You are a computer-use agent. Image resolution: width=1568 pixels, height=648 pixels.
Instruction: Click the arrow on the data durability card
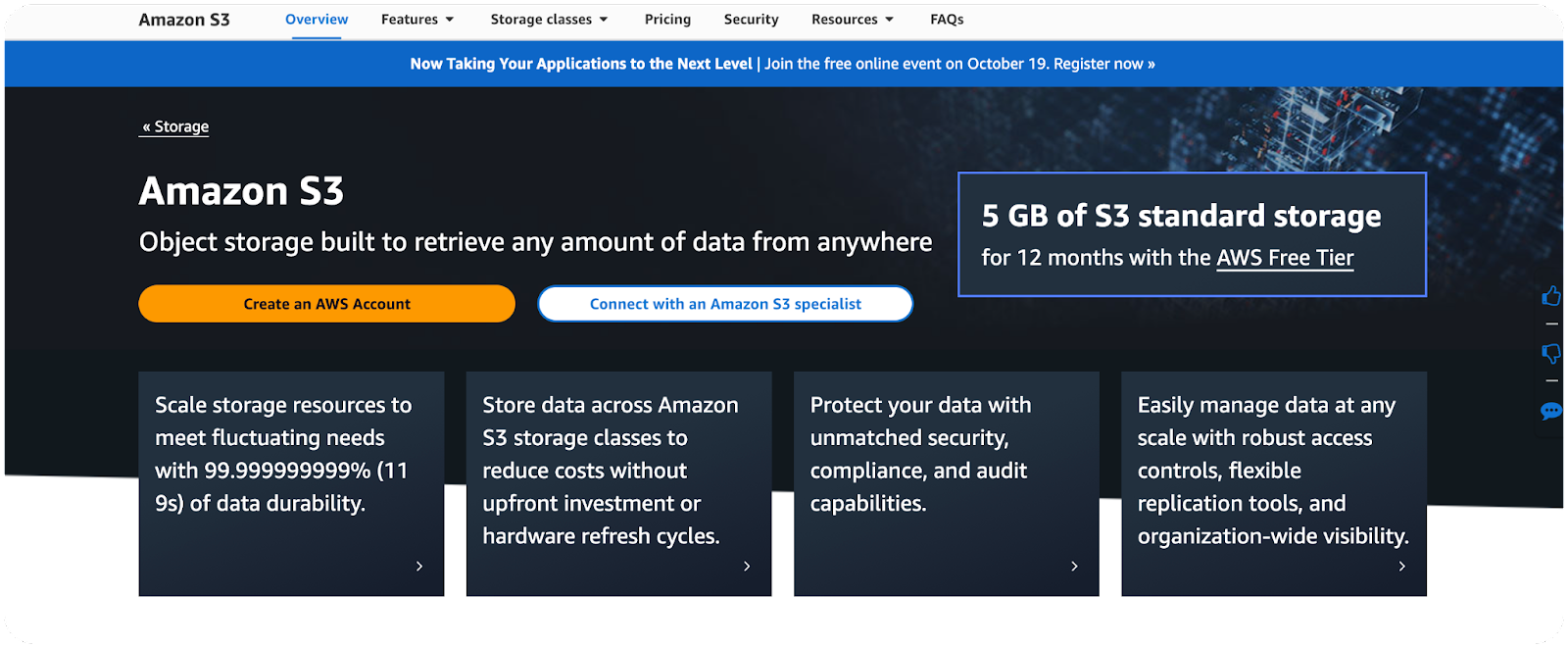click(418, 566)
